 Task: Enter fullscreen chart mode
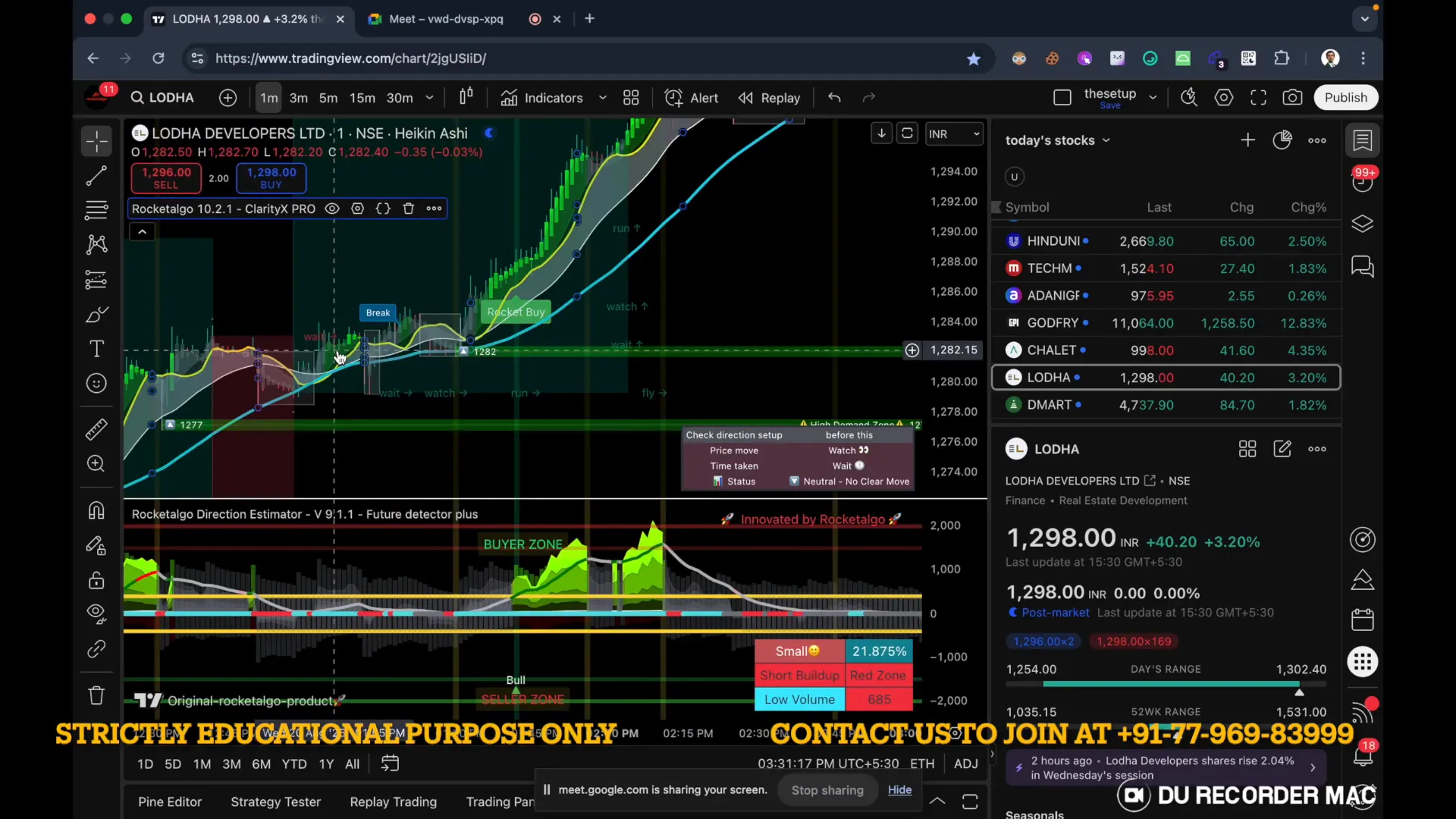tap(1258, 98)
